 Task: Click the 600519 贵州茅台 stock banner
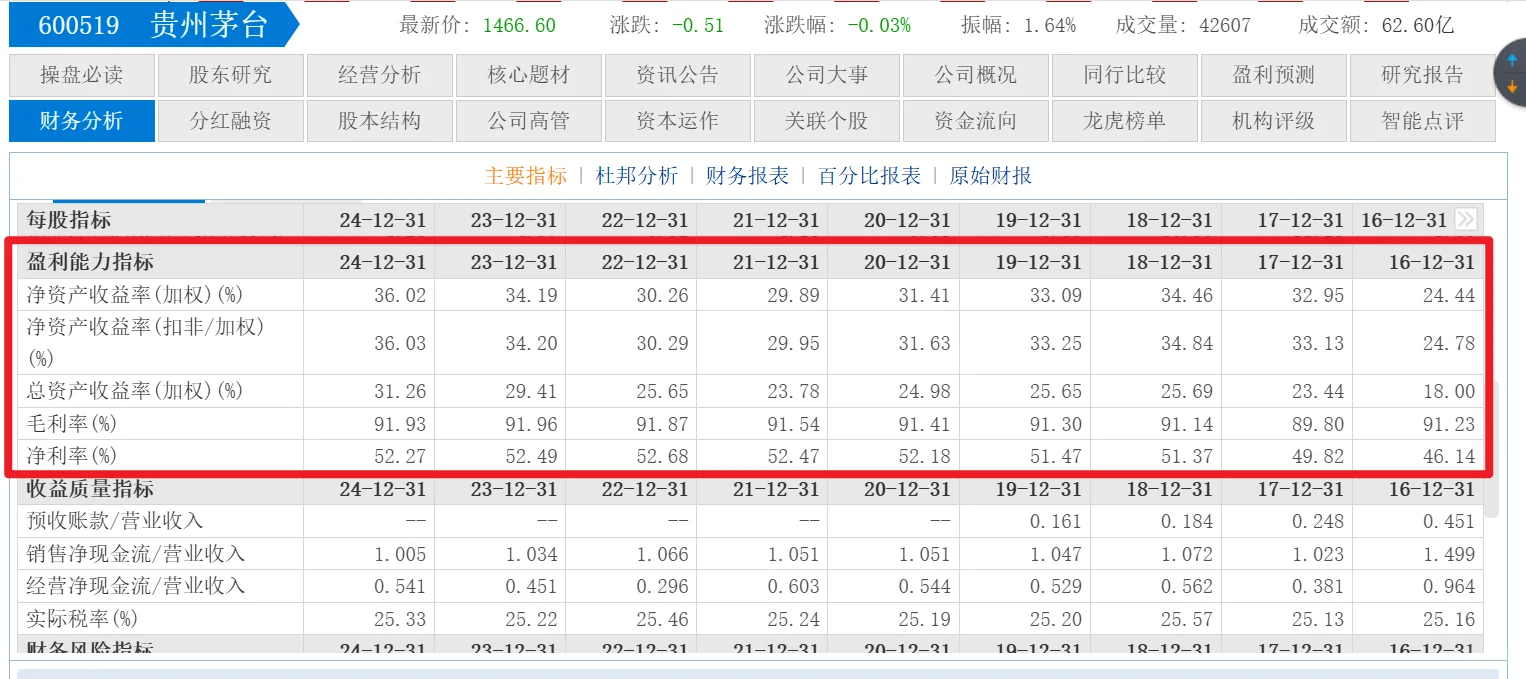(153, 25)
